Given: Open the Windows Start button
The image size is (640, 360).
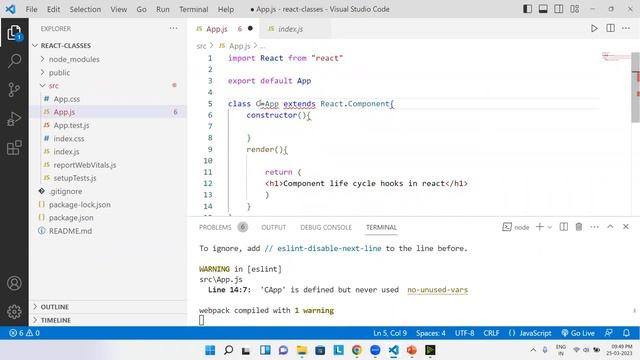Looking at the screenshot, I should point(210,350).
